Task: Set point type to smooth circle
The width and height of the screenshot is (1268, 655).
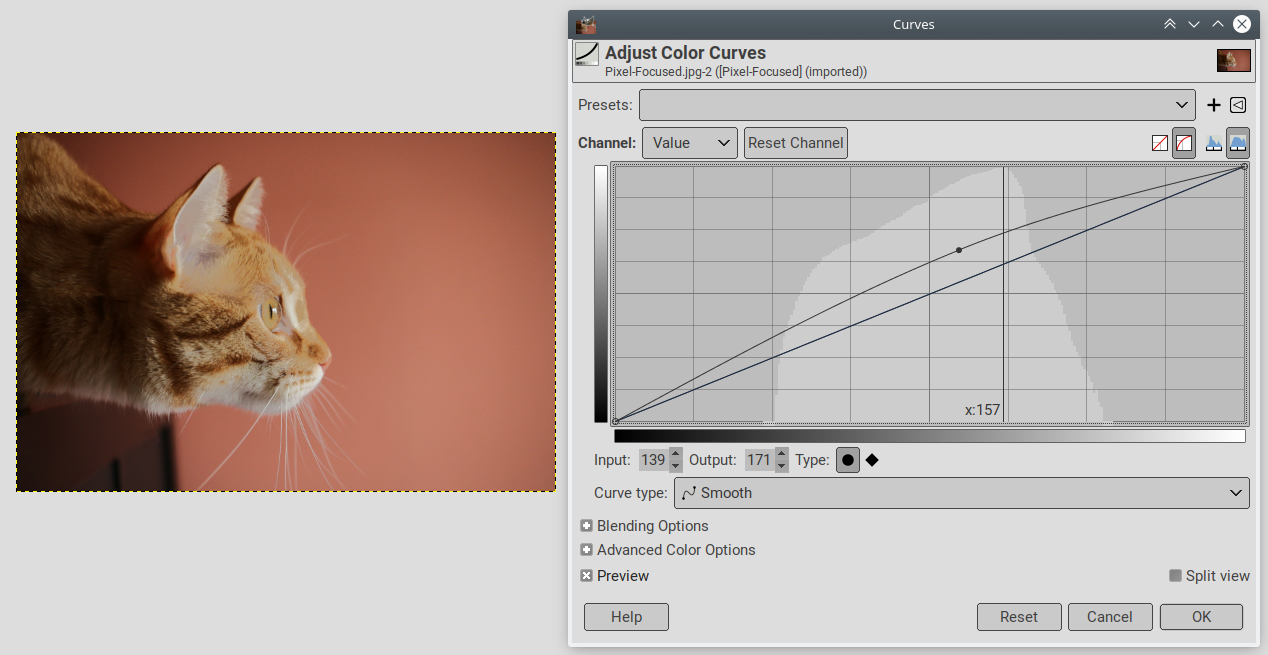Action: [x=848, y=460]
